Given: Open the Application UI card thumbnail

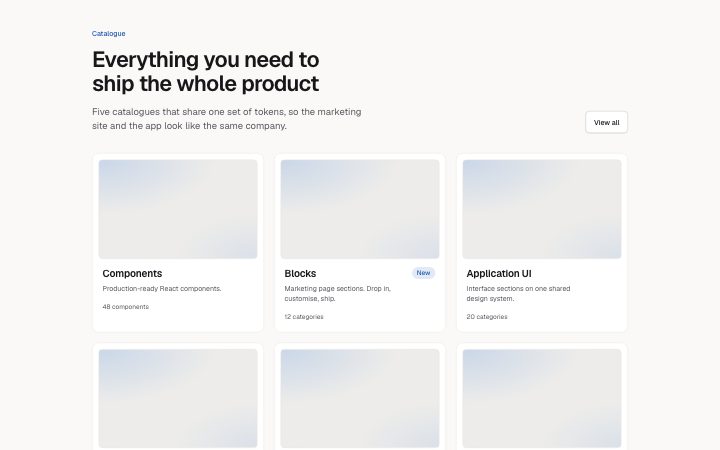Looking at the screenshot, I should [542, 209].
